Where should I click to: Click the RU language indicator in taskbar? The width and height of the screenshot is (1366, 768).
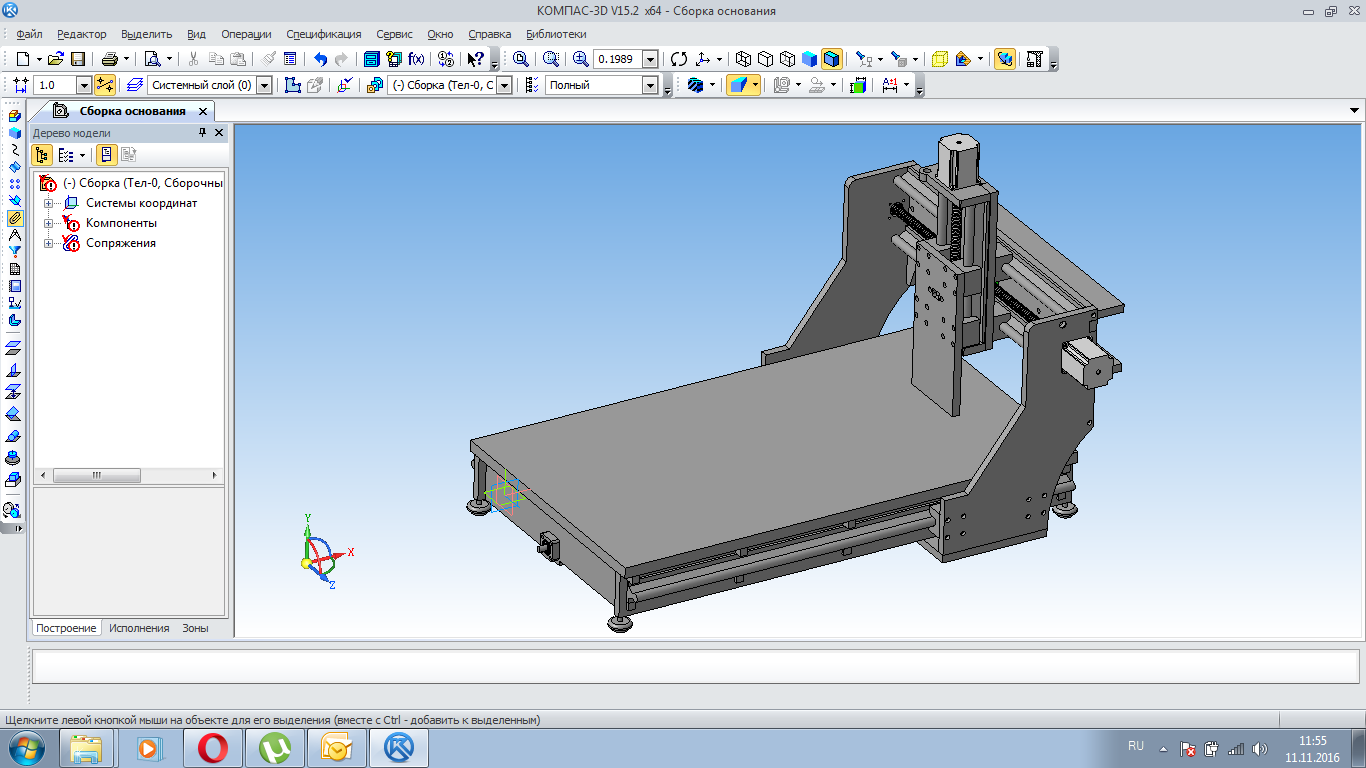1136,746
